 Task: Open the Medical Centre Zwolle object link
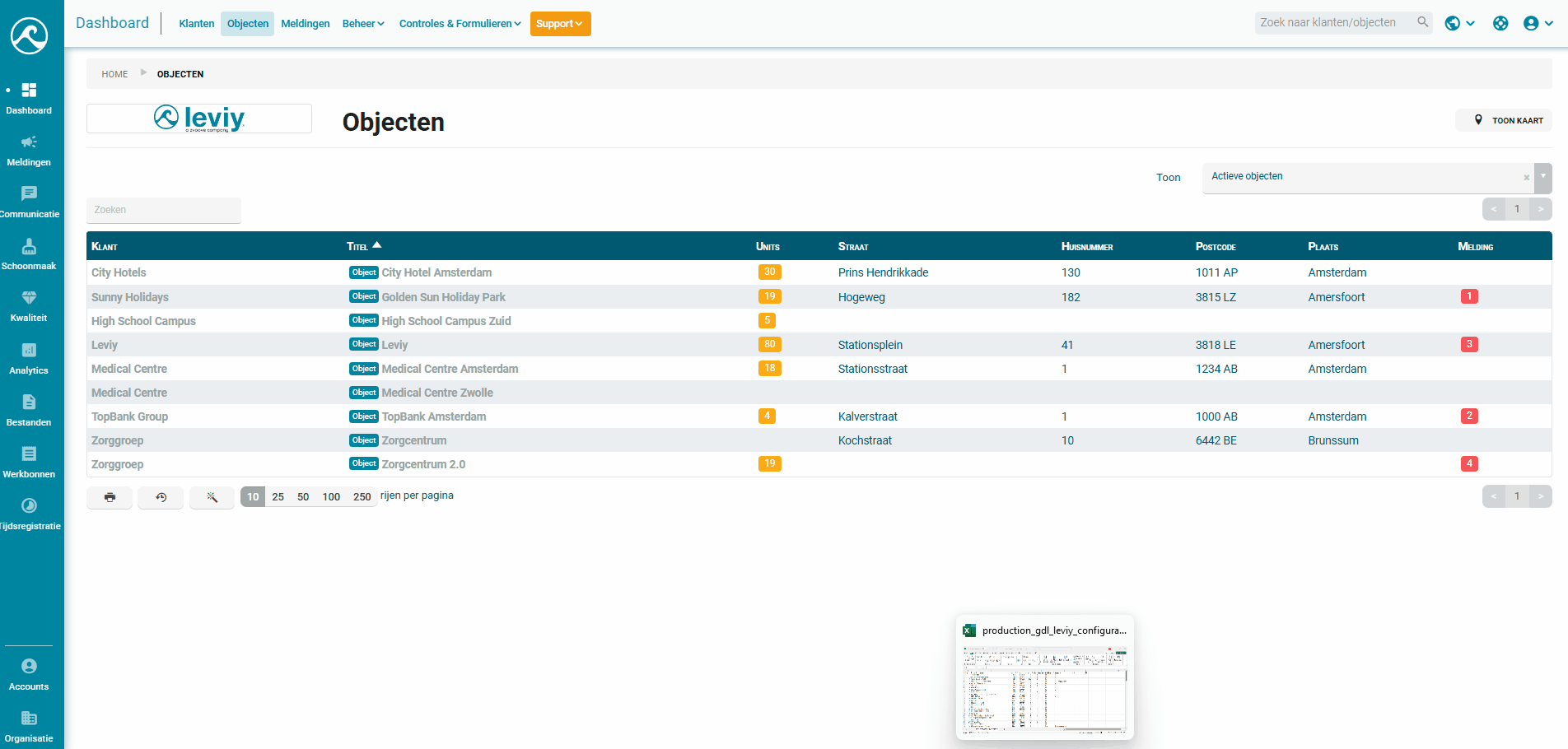click(437, 393)
